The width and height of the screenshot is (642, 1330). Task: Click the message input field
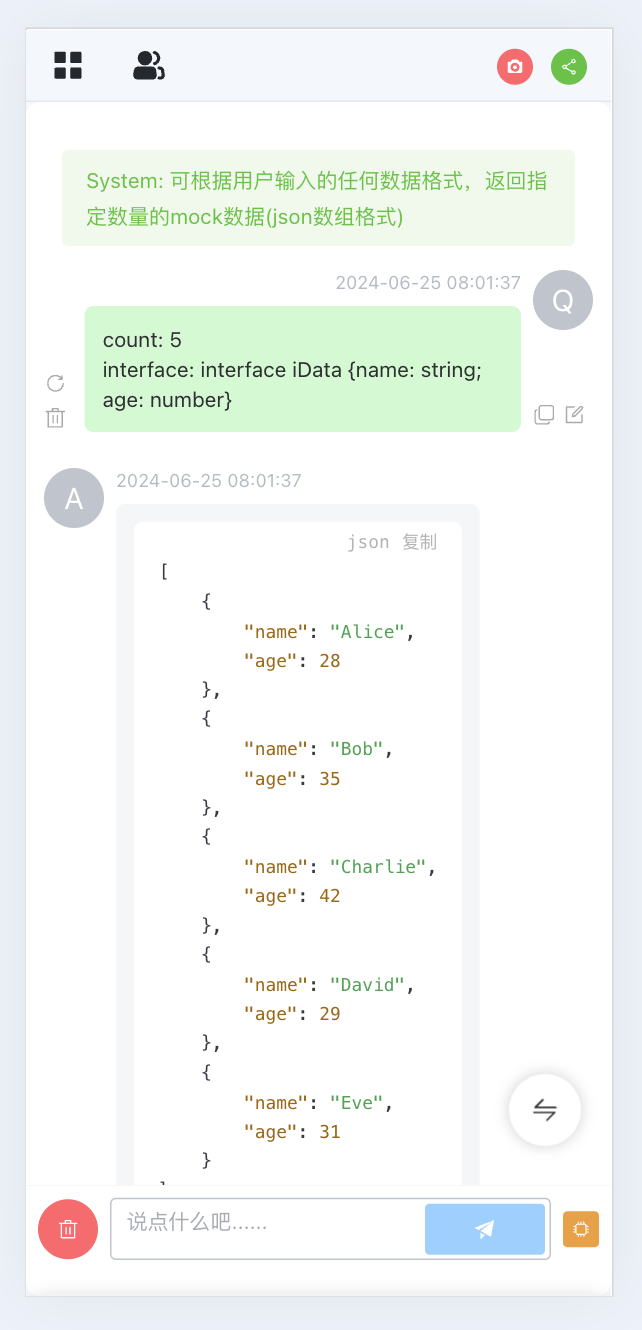tap(265, 1229)
